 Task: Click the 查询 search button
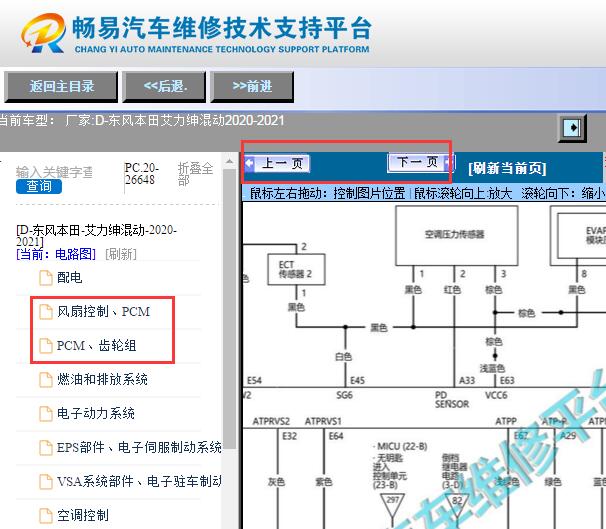tap(39, 187)
